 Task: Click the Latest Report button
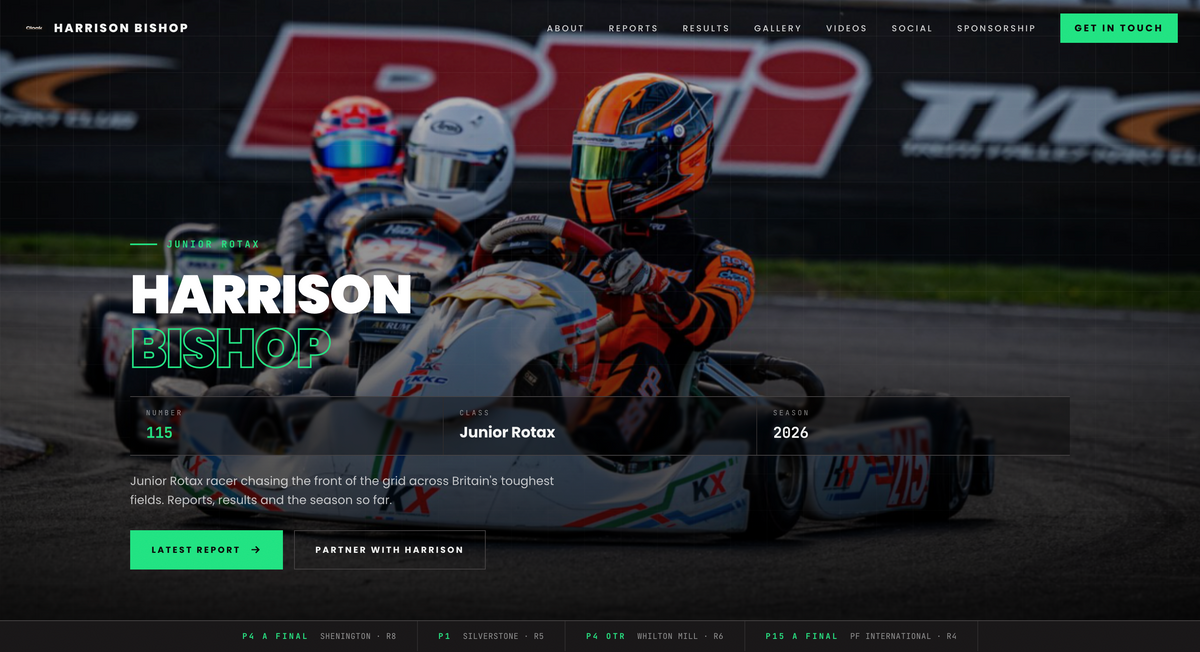[x=206, y=550]
